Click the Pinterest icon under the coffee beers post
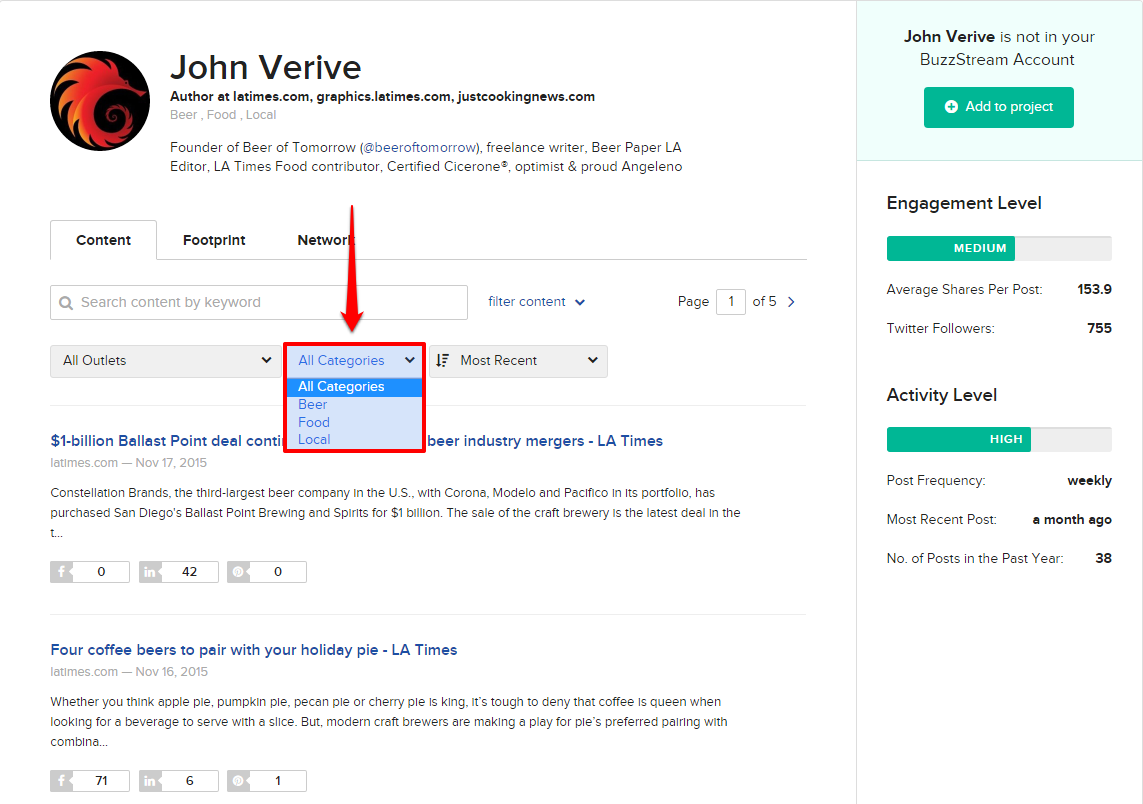 [240, 780]
